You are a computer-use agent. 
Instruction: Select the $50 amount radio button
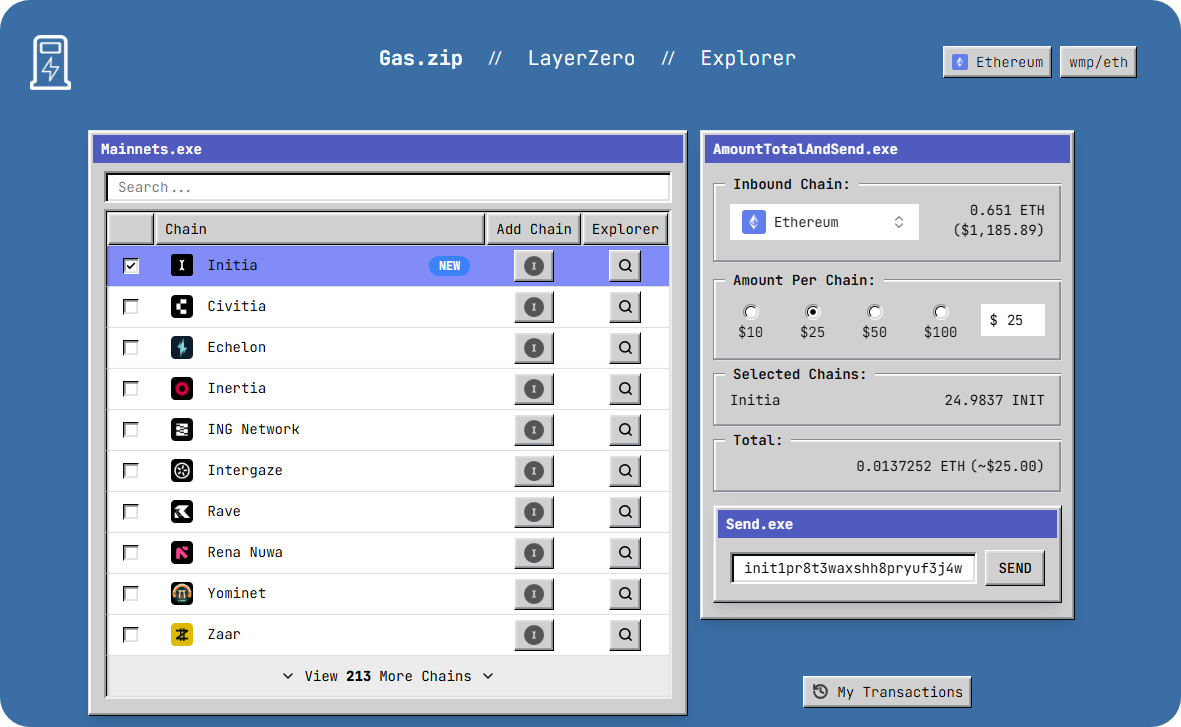(x=875, y=312)
